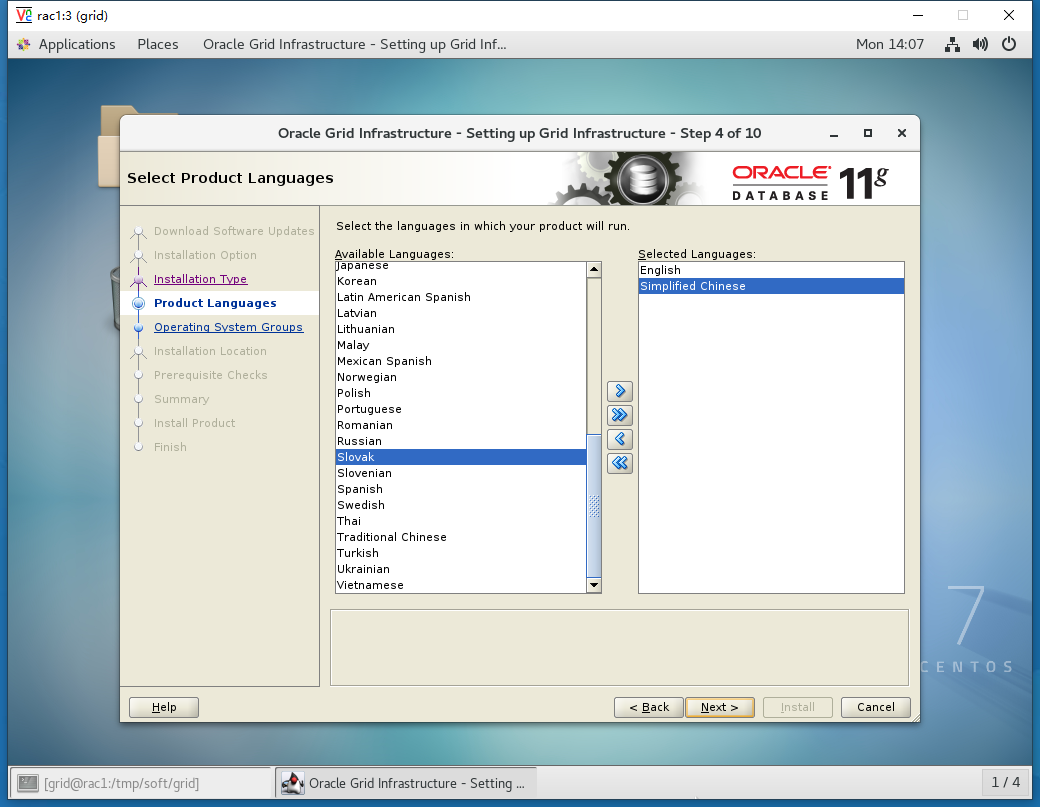
Task: Move selected language to Selected list arrow
Action: [x=619, y=391]
